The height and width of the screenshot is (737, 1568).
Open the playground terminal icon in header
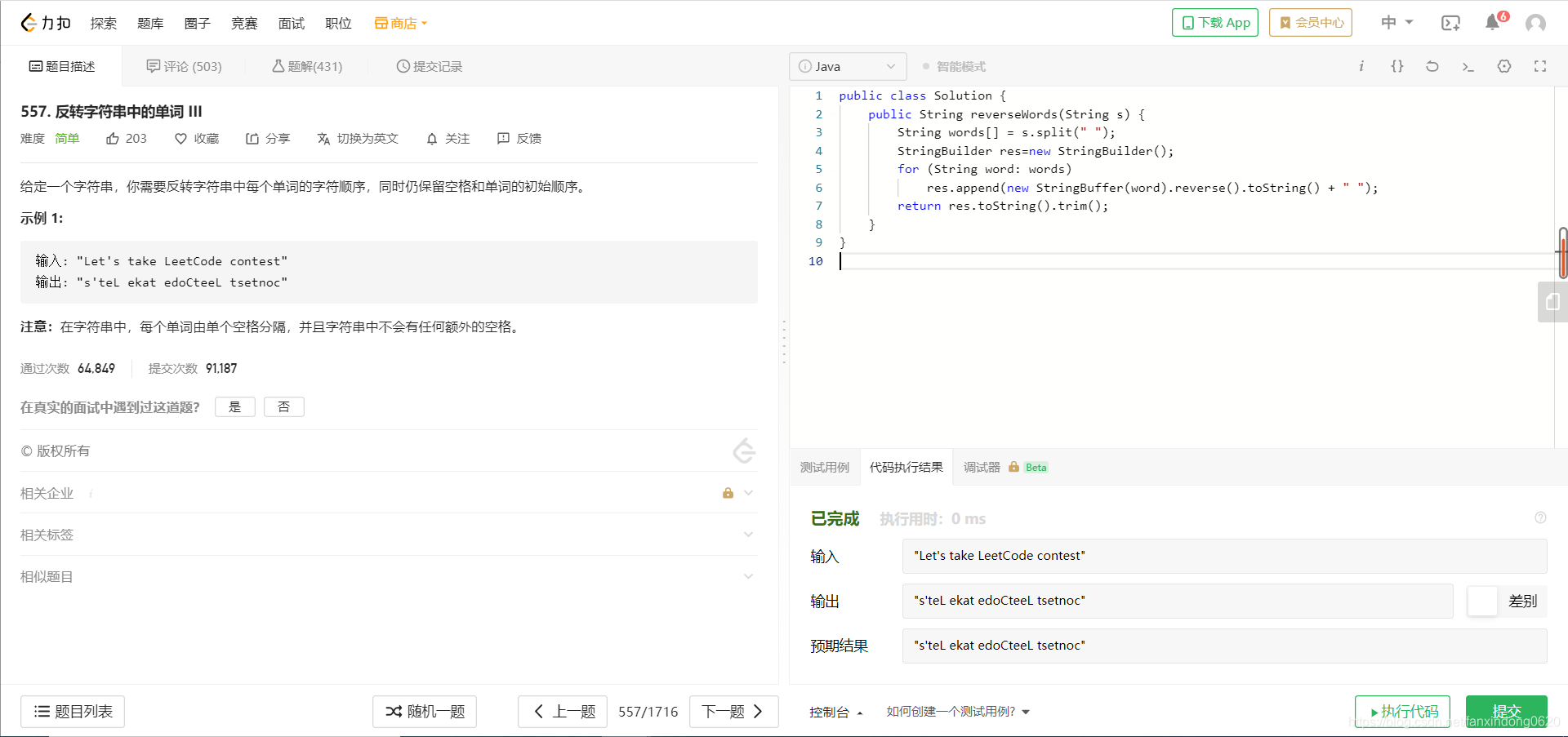pyautogui.click(x=1450, y=23)
